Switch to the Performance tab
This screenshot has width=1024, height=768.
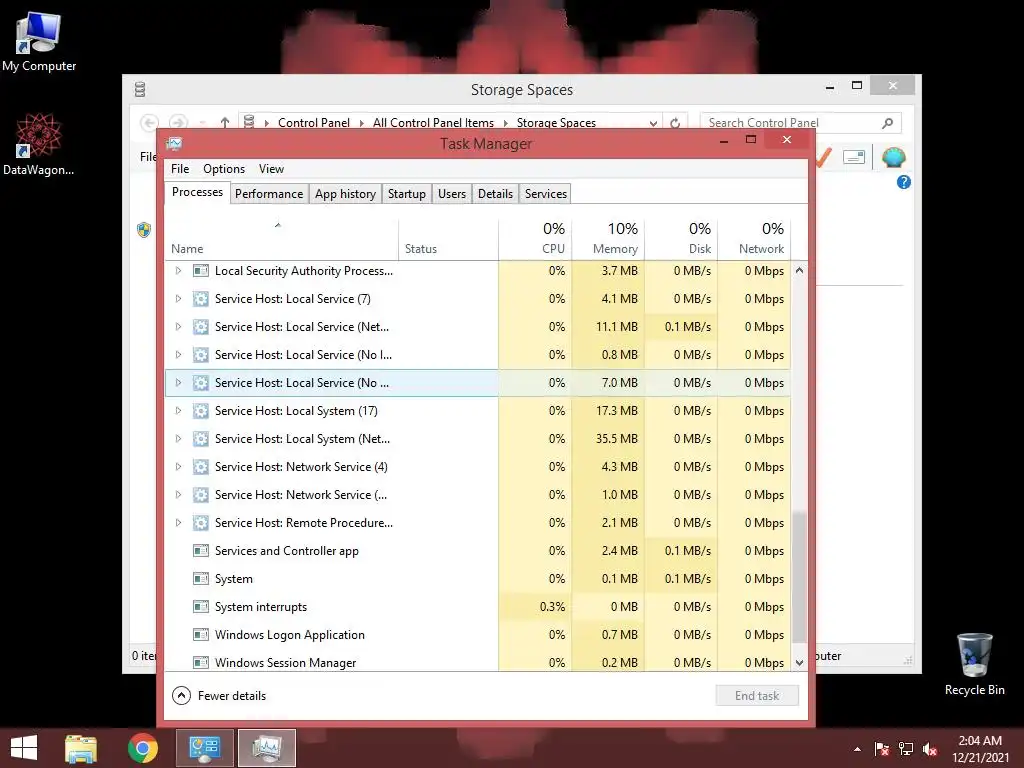click(269, 193)
